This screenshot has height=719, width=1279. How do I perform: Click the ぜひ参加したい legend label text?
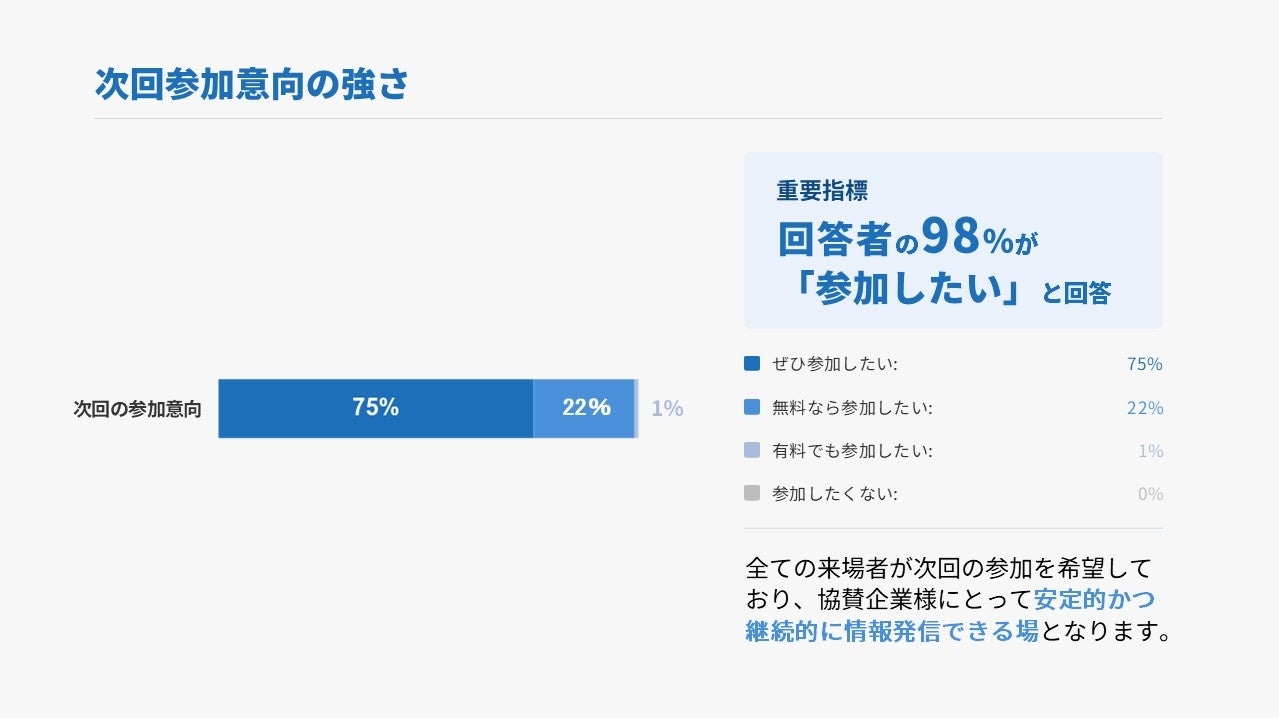tap(835, 364)
